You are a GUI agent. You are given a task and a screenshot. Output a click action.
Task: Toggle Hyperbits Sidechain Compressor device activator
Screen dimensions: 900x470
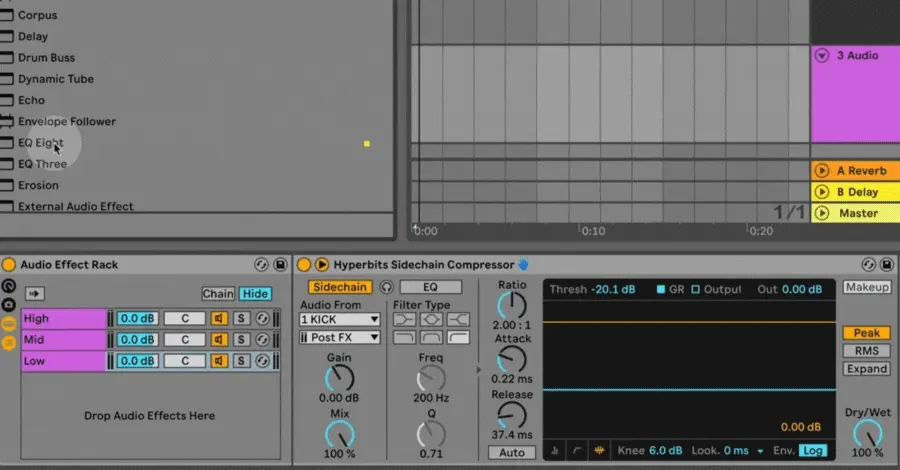(304, 265)
